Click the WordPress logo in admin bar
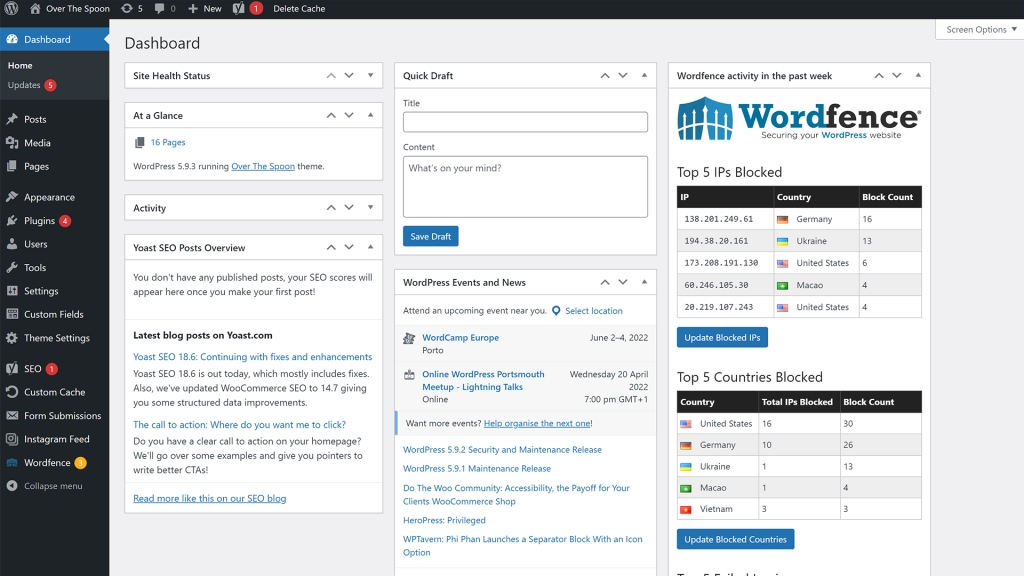Screen dimensions: 1024x576 click(11, 8)
